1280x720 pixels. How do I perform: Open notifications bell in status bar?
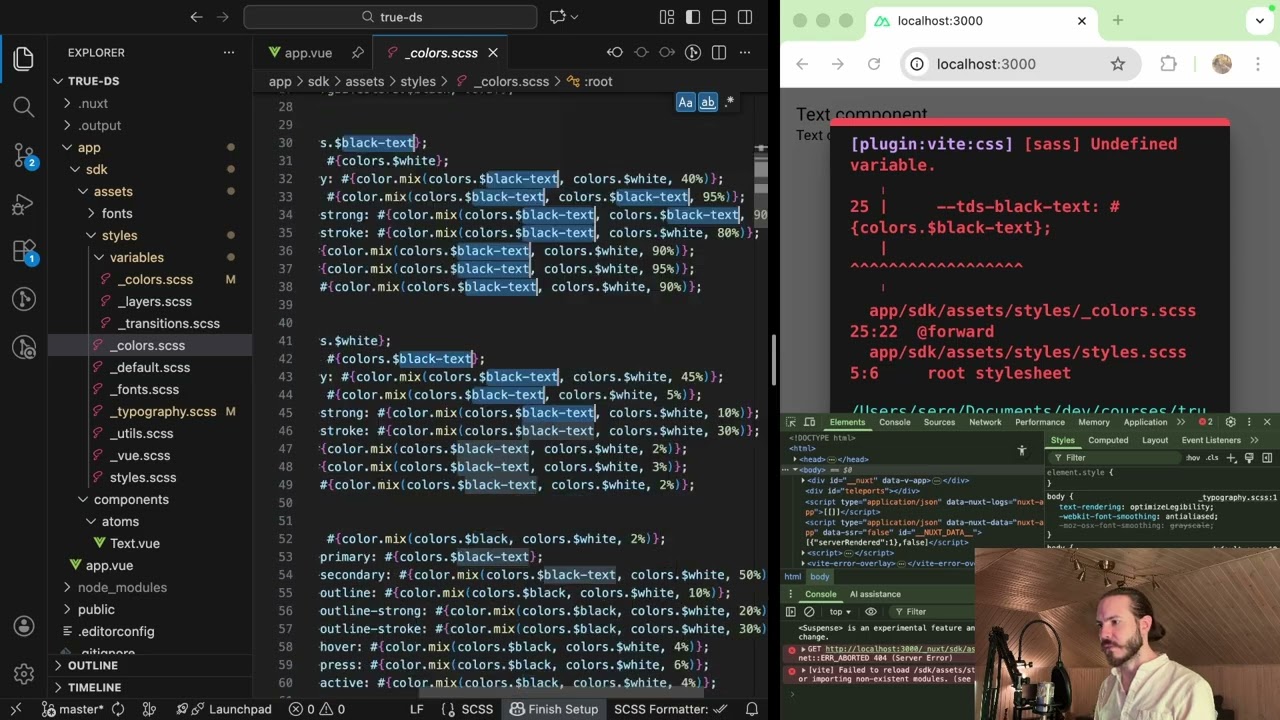tap(752, 709)
